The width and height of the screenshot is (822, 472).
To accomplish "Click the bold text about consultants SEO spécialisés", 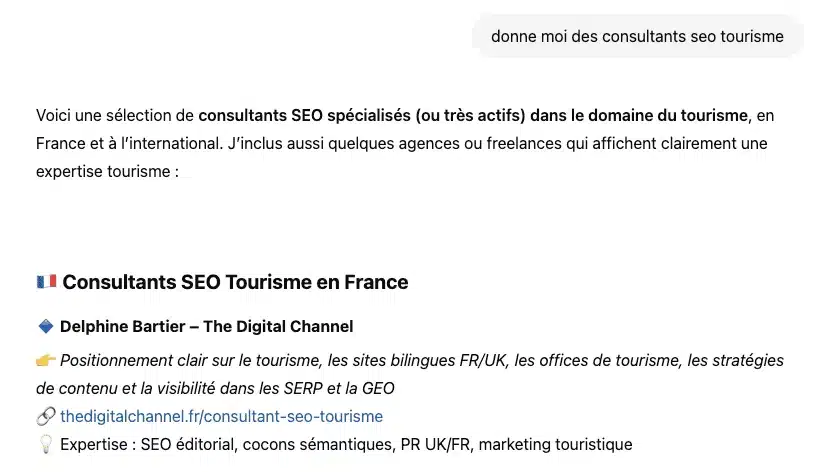I will pyautogui.click(x=473, y=115).
